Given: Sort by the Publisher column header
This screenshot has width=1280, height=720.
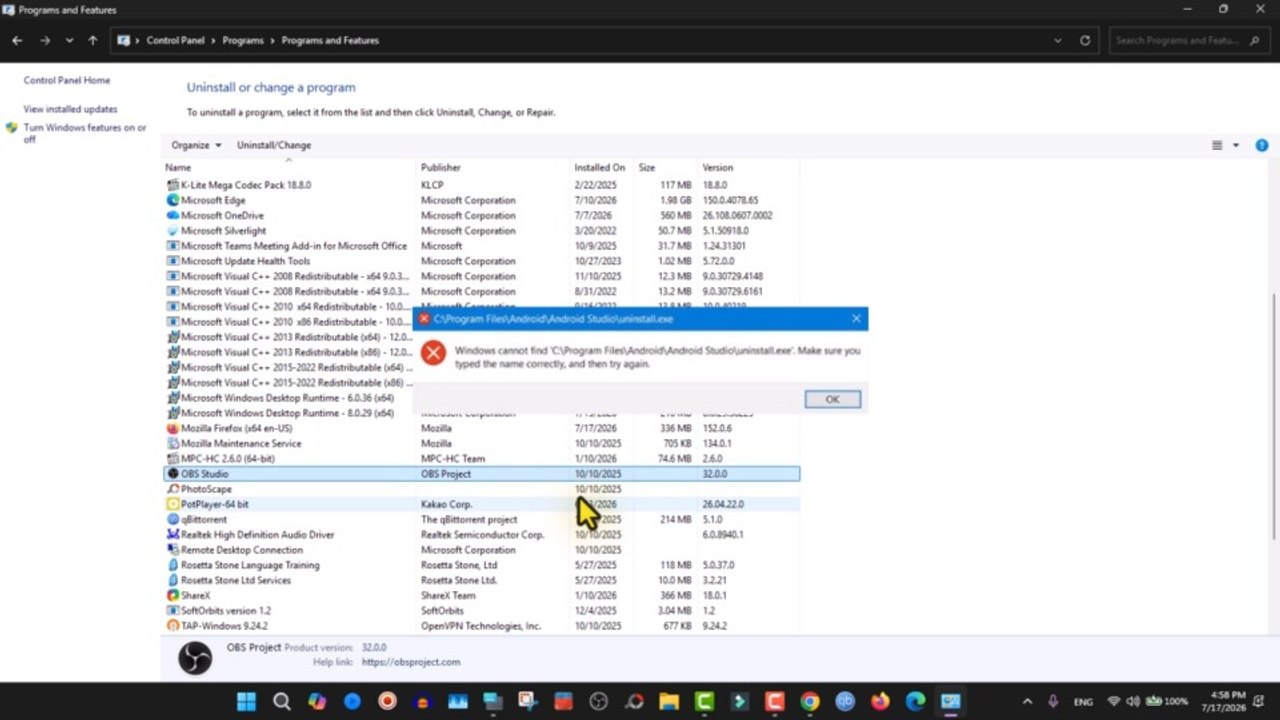Looking at the screenshot, I should coord(493,167).
